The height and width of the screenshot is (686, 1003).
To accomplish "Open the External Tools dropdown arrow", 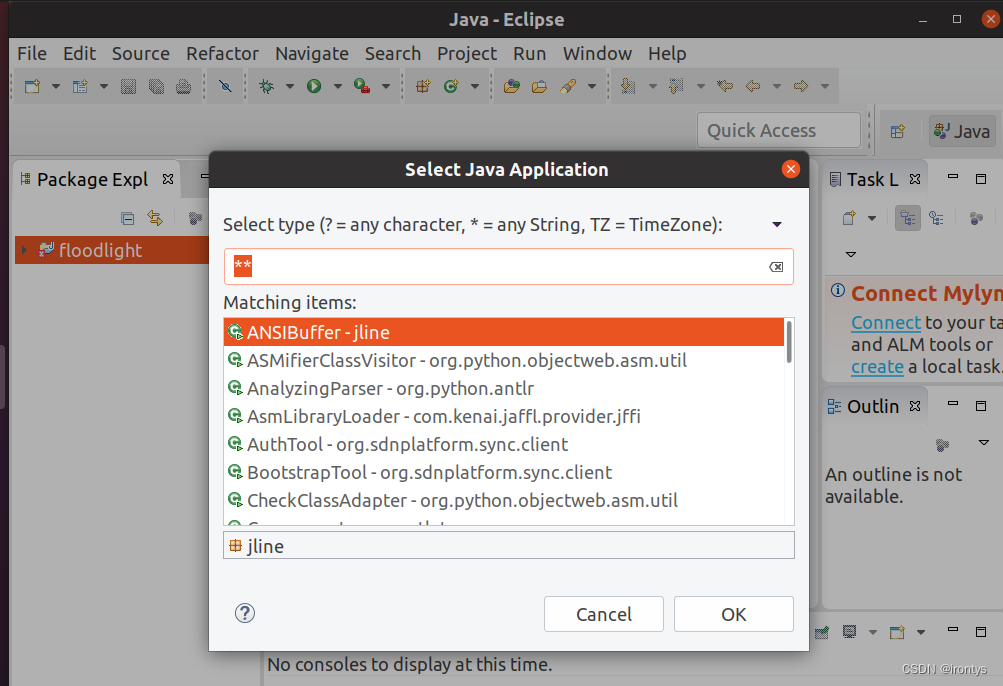I will (386, 86).
